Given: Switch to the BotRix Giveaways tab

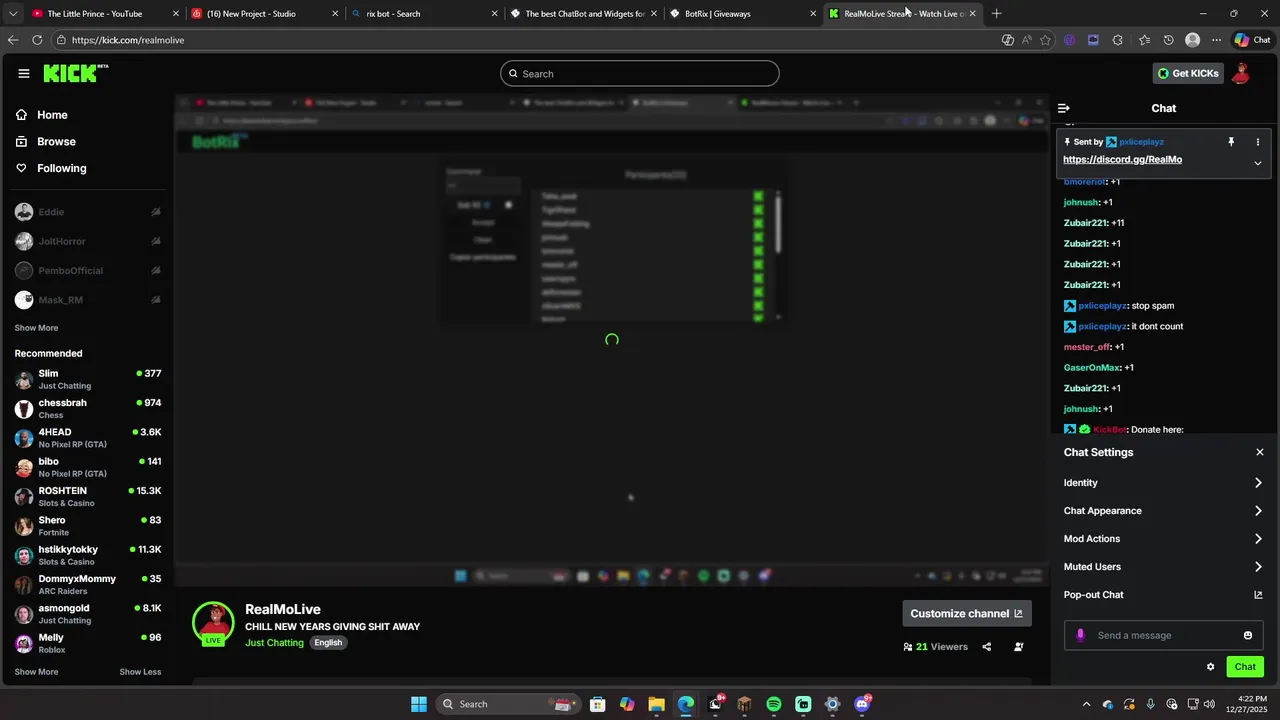Looking at the screenshot, I should coord(744,14).
